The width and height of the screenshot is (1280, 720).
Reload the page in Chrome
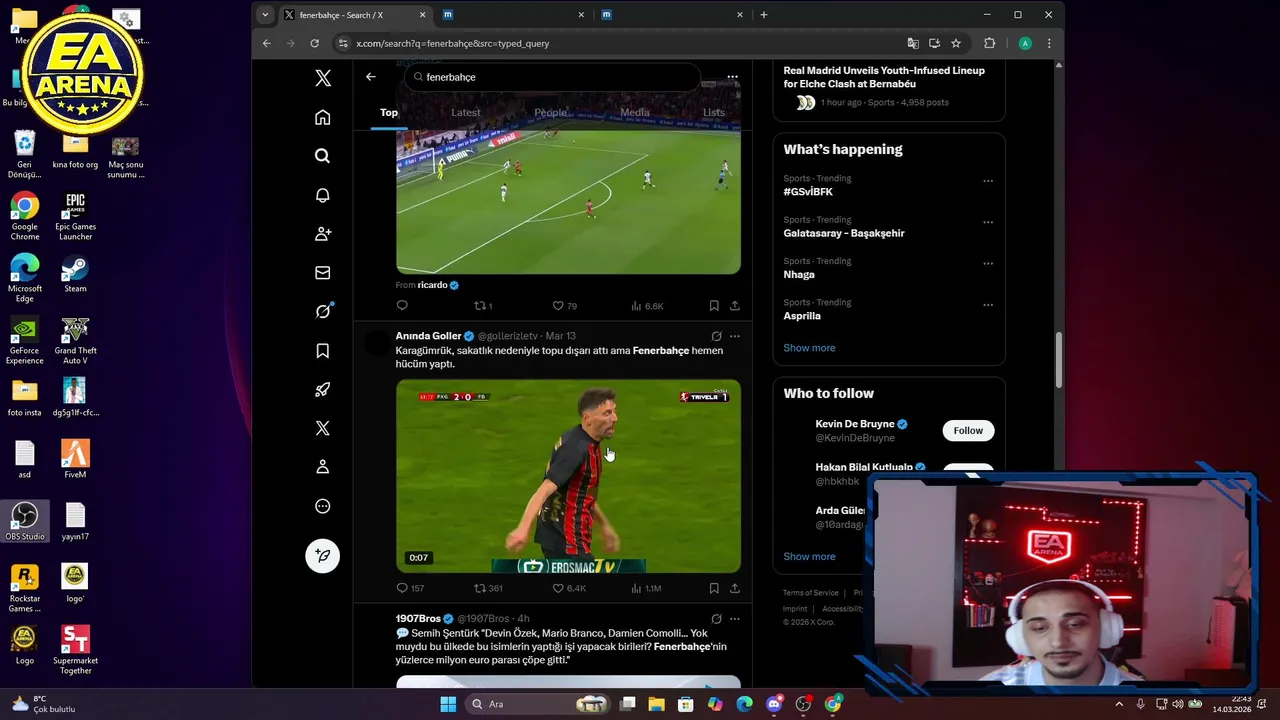[314, 43]
